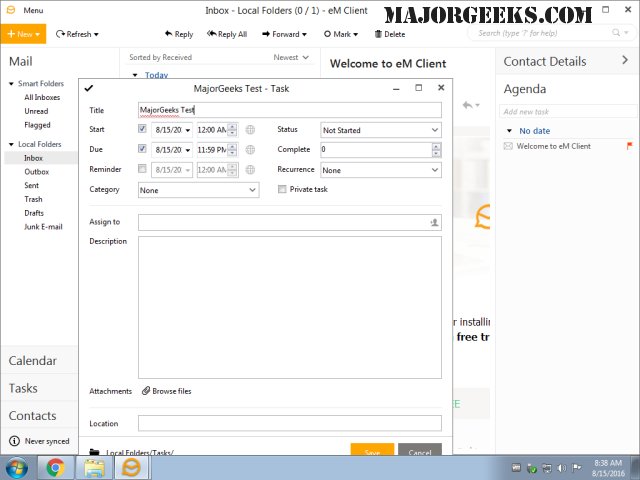This screenshot has height=480, width=640.
Task: Click the contact picker icon in Assign to
Action: point(434,222)
